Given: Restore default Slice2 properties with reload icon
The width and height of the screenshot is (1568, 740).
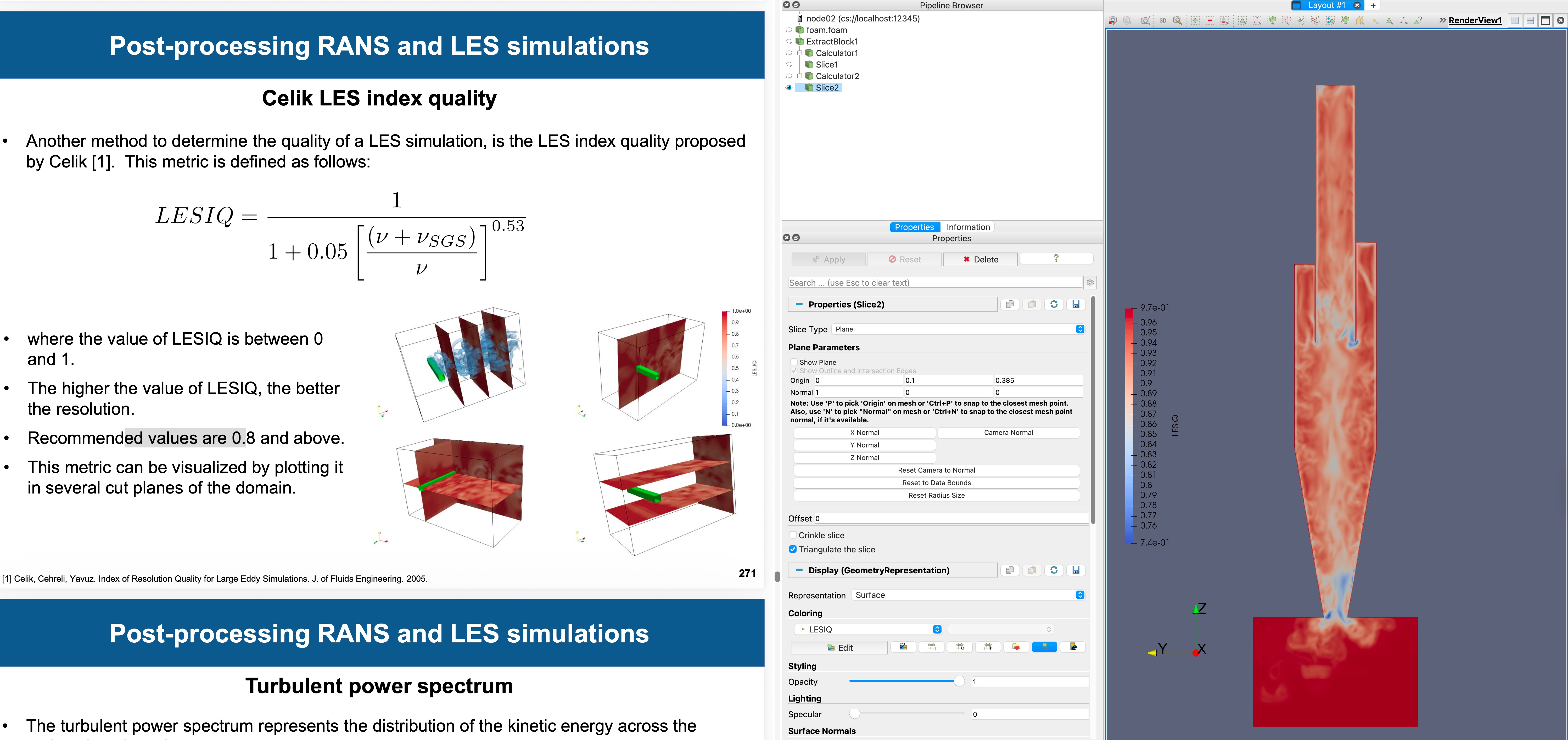Looking at the screenshot, I should (1054, 304).
